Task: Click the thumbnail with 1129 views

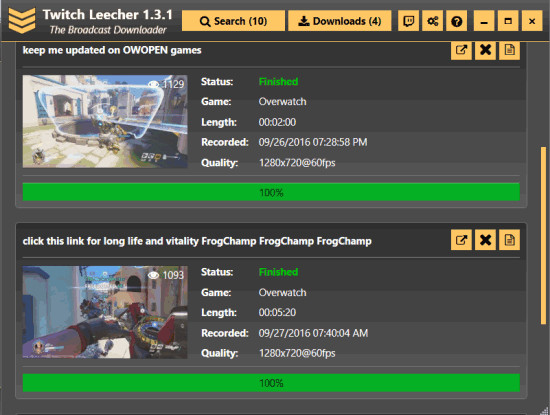Action: (x=105, y=121)
